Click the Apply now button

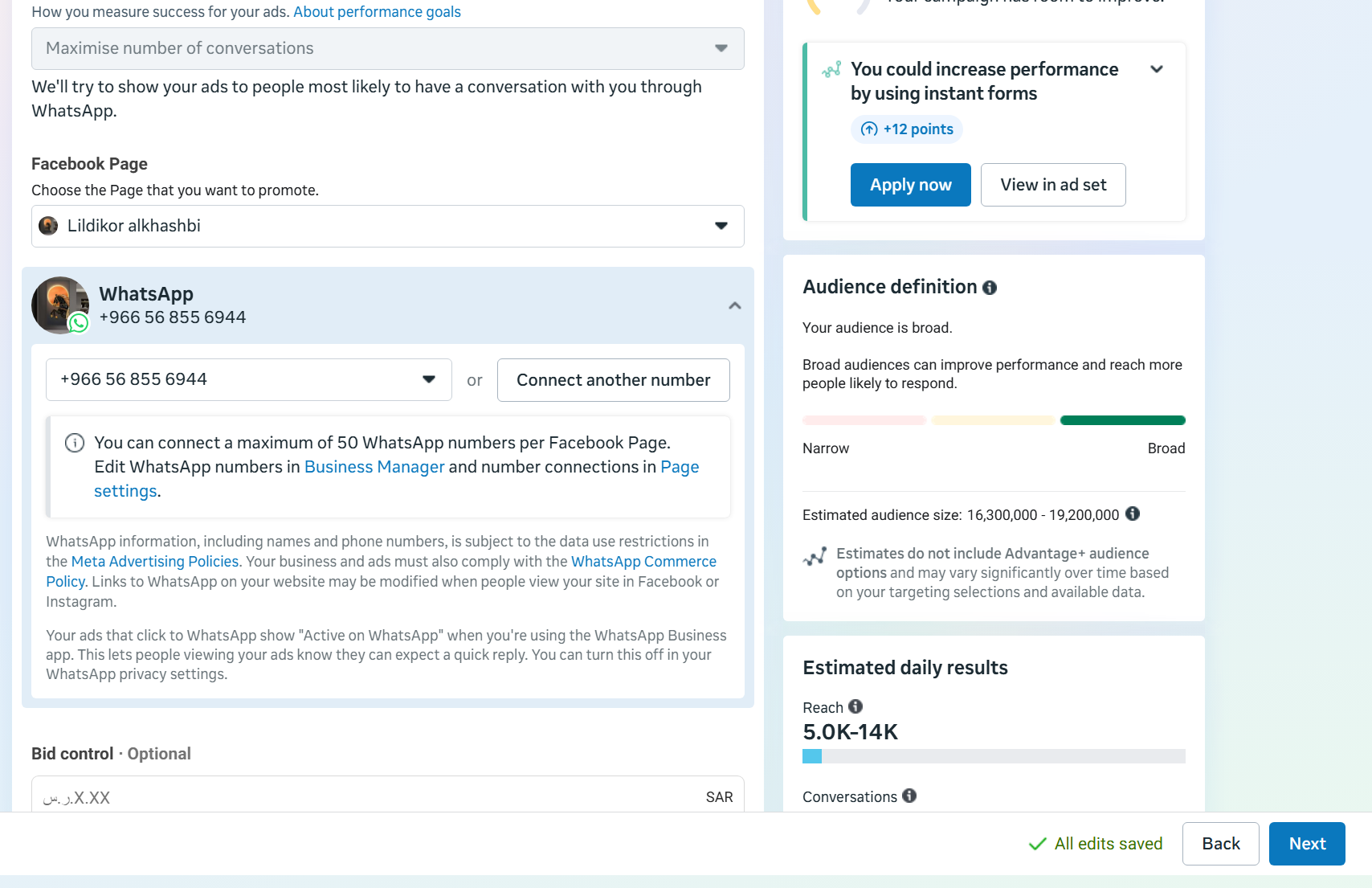point(910,185)
